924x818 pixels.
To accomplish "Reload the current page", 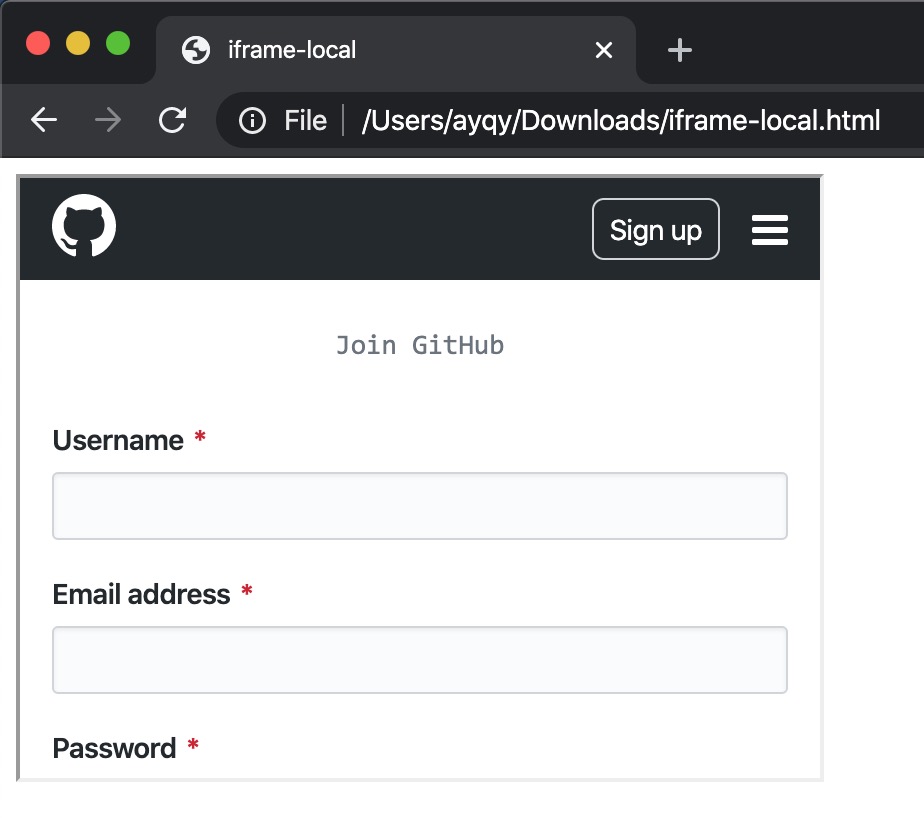I will click(x=173, y=121).
